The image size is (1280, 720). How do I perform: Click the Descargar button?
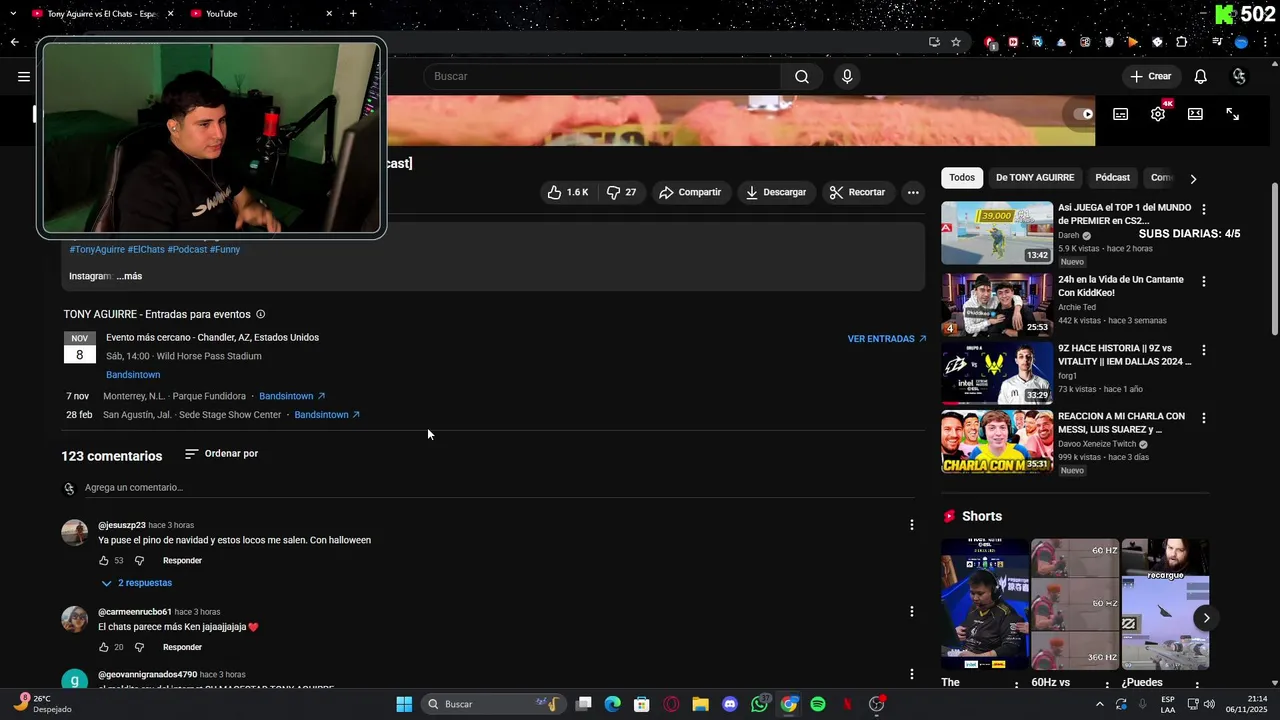[776, 192]
